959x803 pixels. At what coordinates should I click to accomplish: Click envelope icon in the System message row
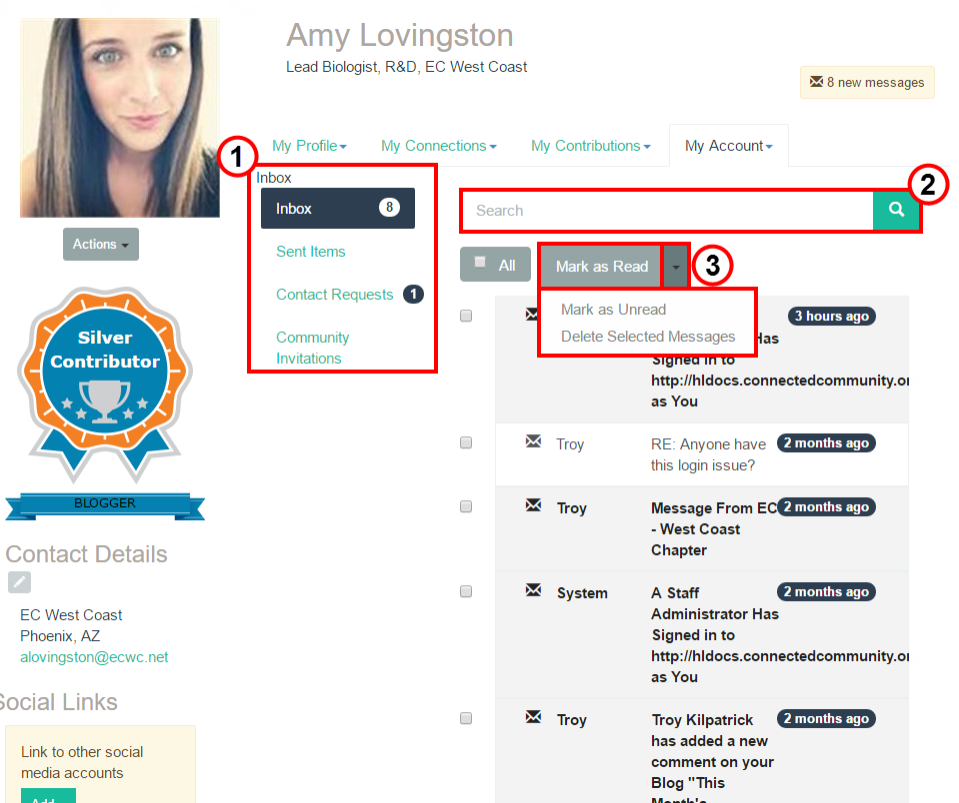[x=533, y=590]
